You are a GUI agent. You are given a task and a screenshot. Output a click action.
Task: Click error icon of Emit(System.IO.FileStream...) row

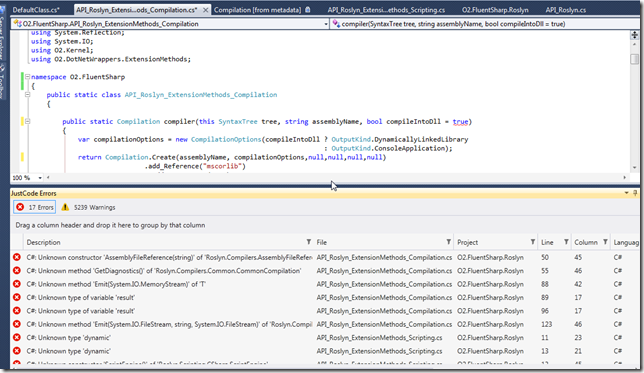[17, 324]
